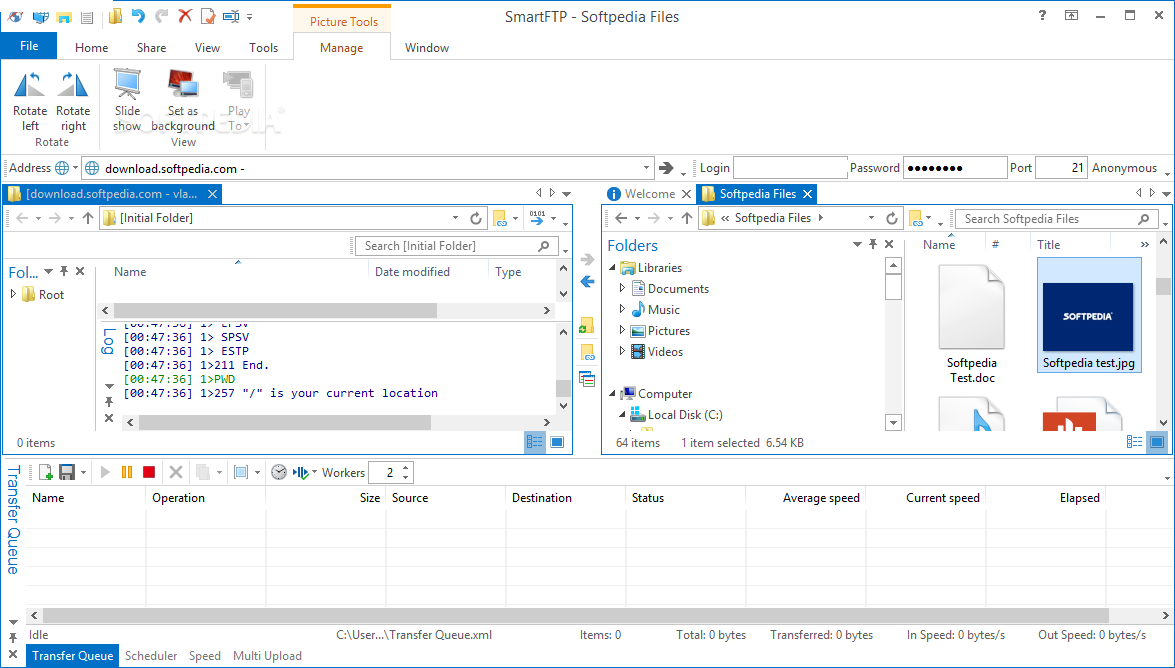Click the search magnifier in Search Softpedia Files

(1144, 219)
